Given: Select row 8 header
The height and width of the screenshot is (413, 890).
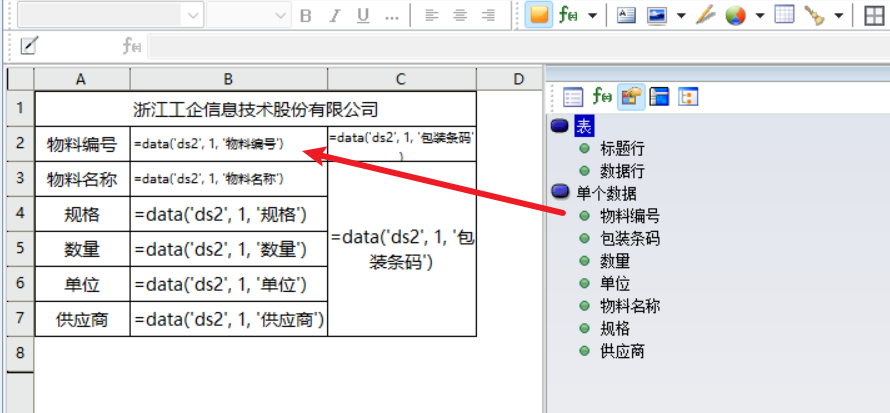Looking at the screenshot, I should click(20, 354).
